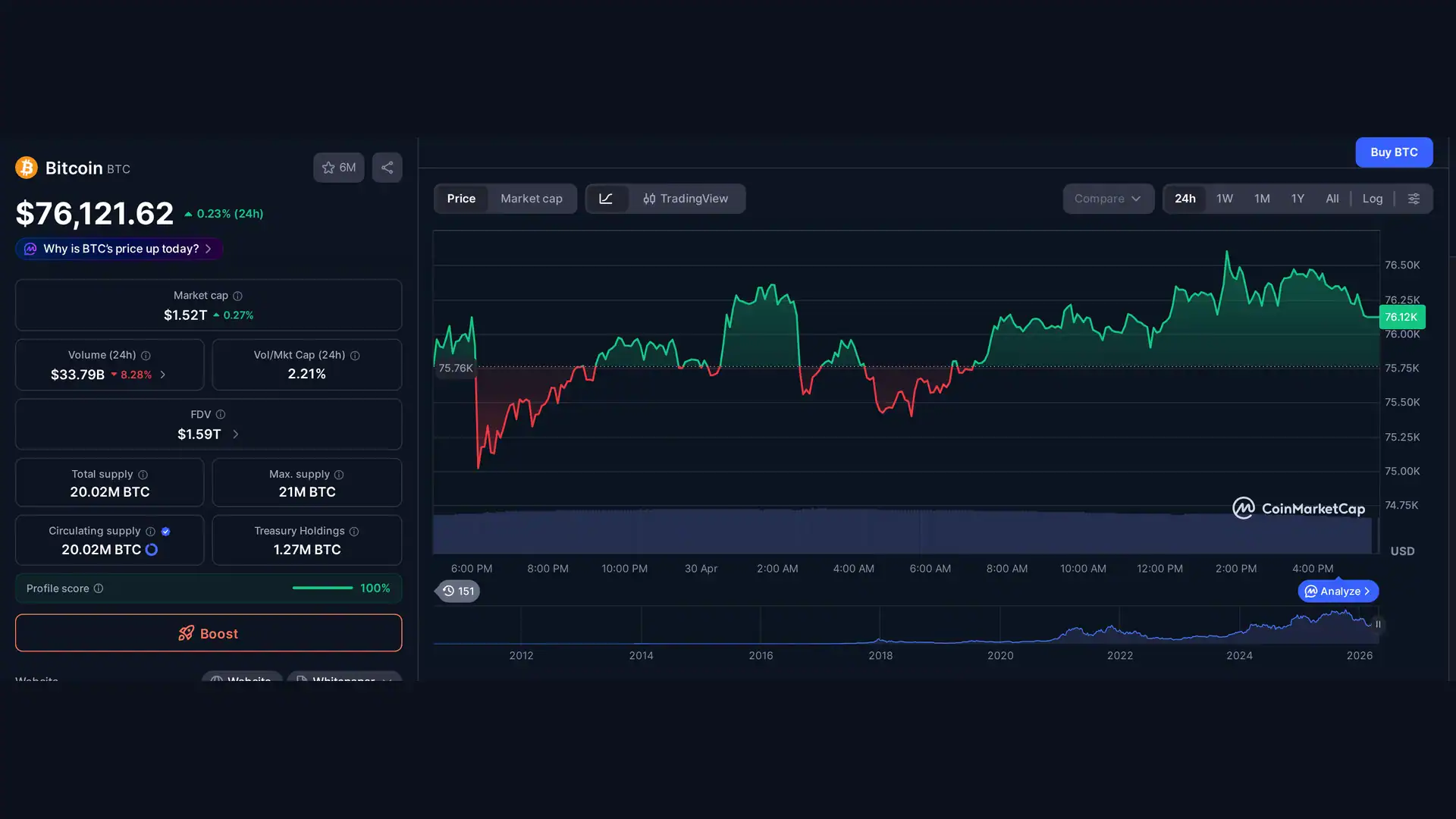The height and width of the screenshot is (819, 1456).
Task: Show Circulating supply info icon
Action: tap(150, 532)
